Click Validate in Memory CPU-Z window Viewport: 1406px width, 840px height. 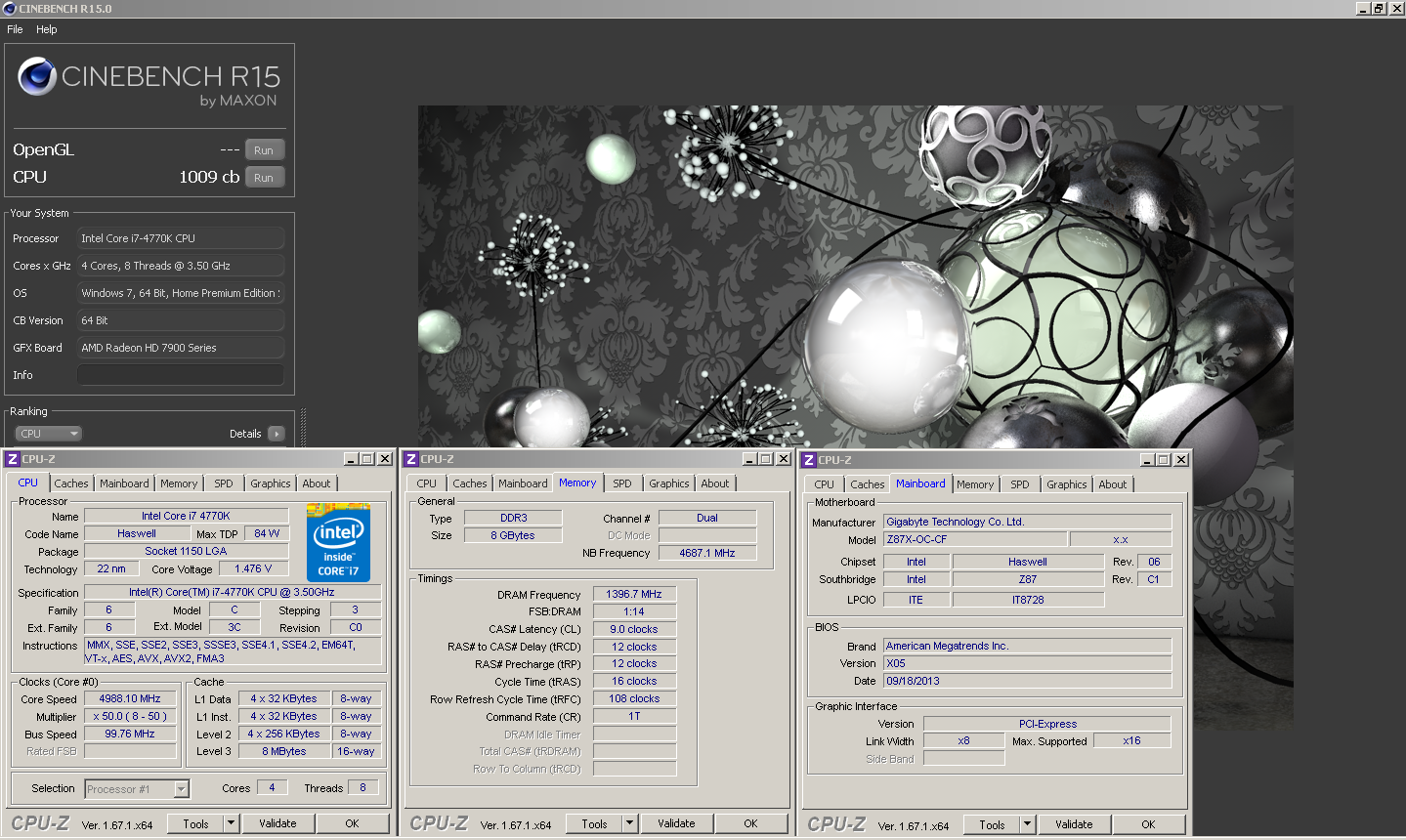pyautogui.click(x=676, y=823)
